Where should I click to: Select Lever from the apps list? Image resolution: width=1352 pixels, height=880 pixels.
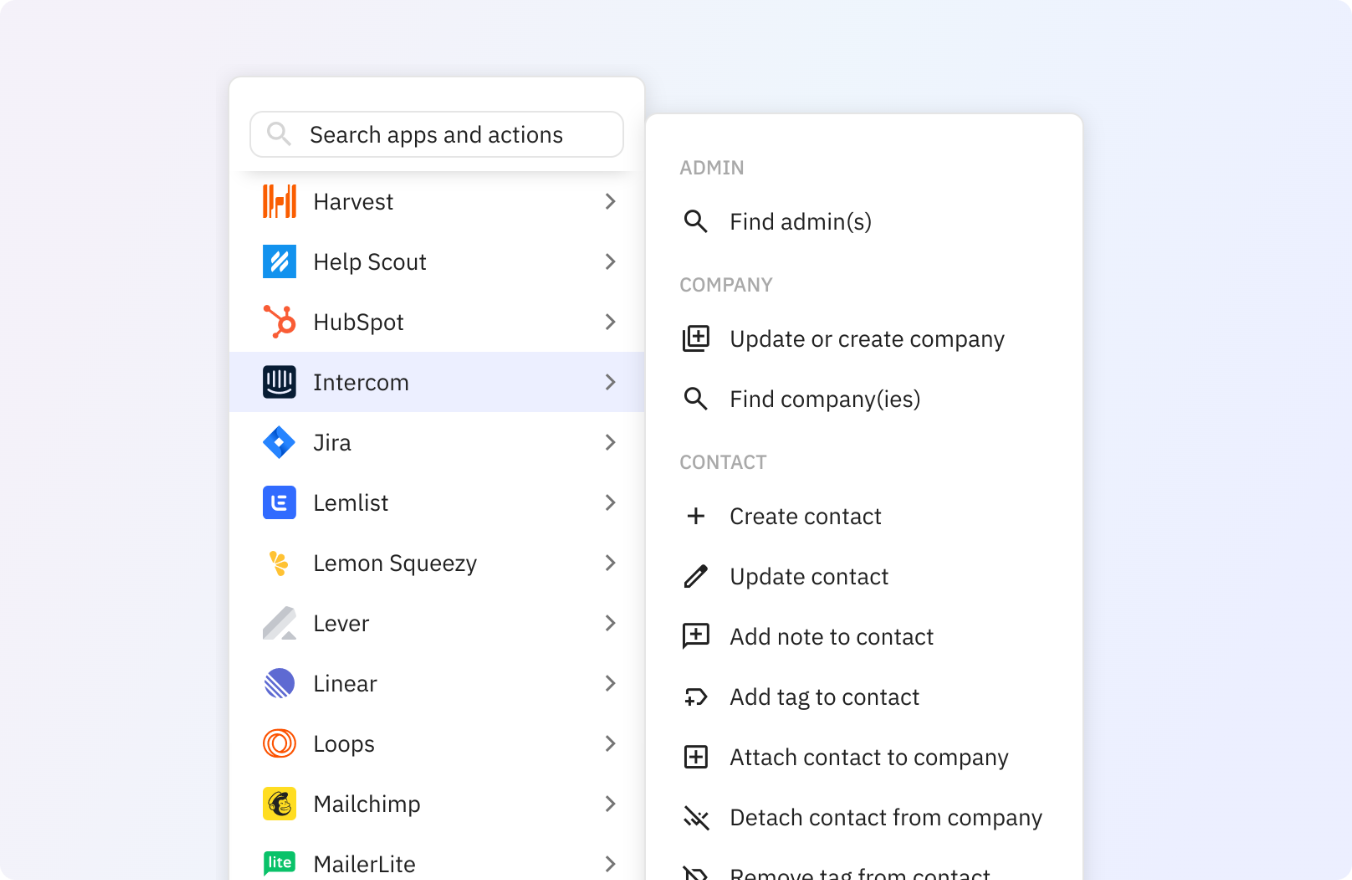(437, 623)
